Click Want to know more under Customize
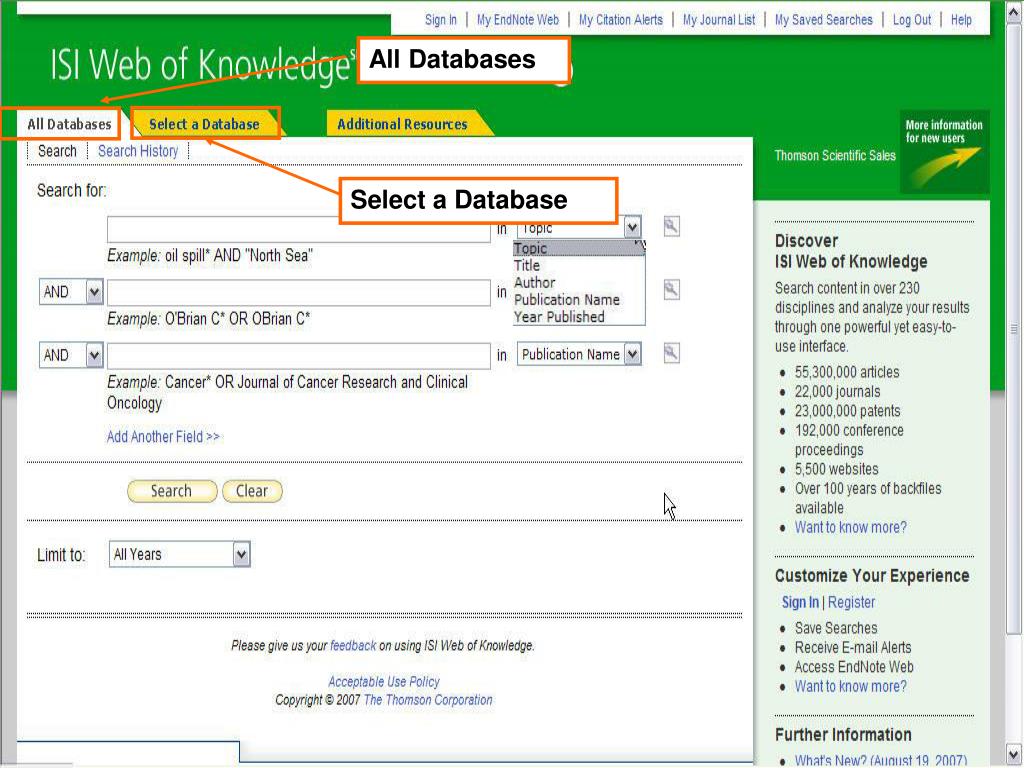1024x768 pixels. point(850,686)
